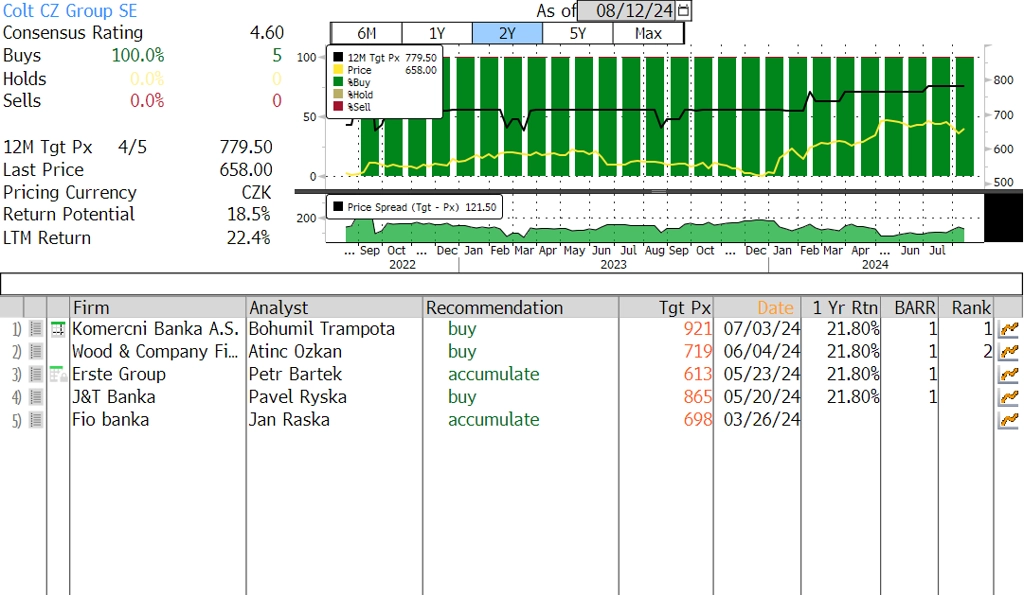
Task: Click target price 719
Action: click(x=697, y=351)
